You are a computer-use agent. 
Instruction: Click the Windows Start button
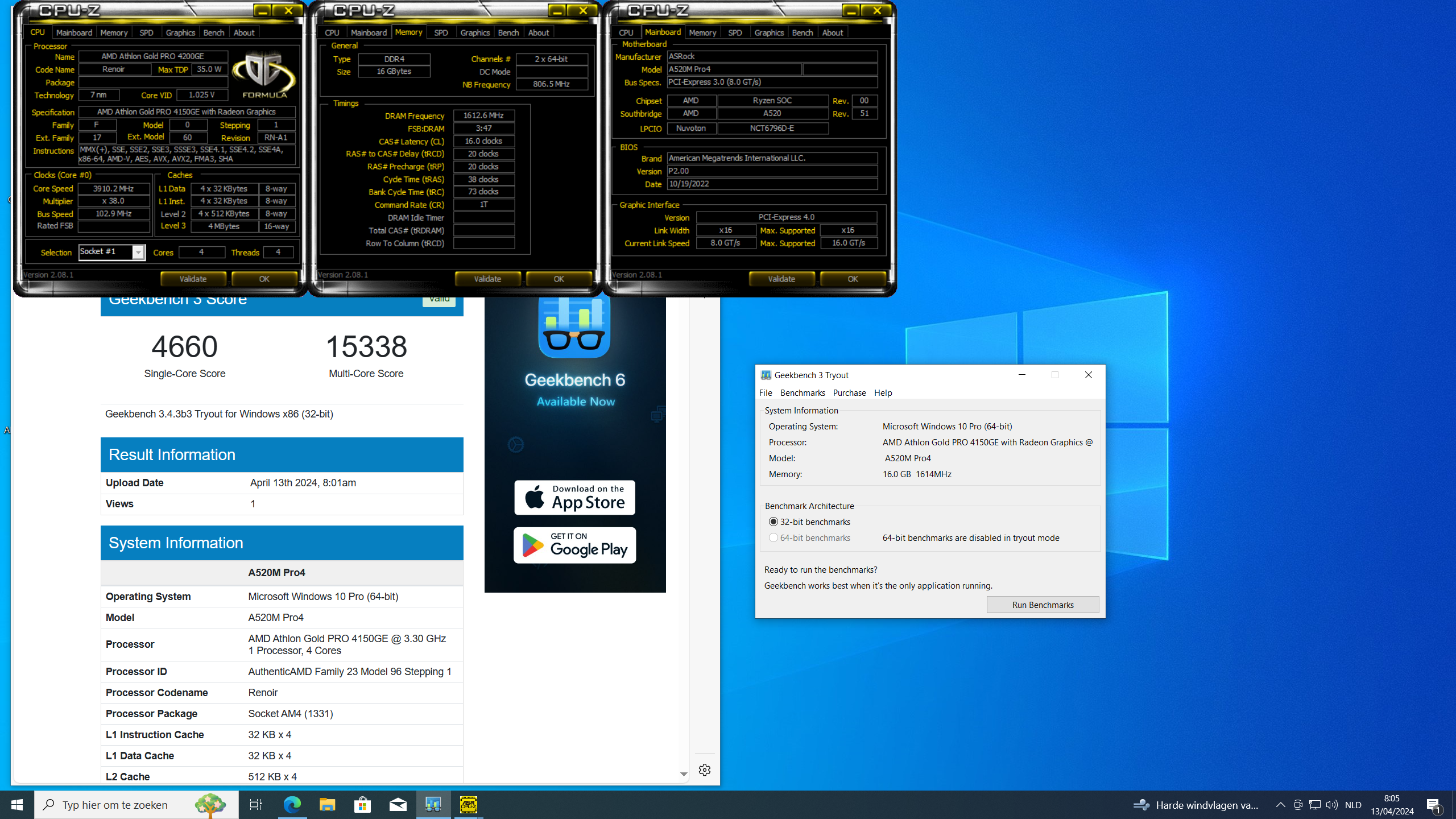(17, 805)
